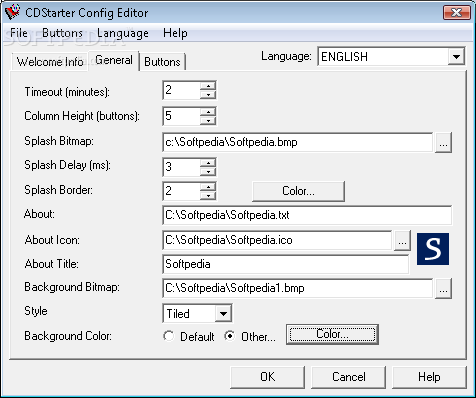Open the Buttons menu
The width and height of the screenshot is (476, 398).
pos(62,33)
